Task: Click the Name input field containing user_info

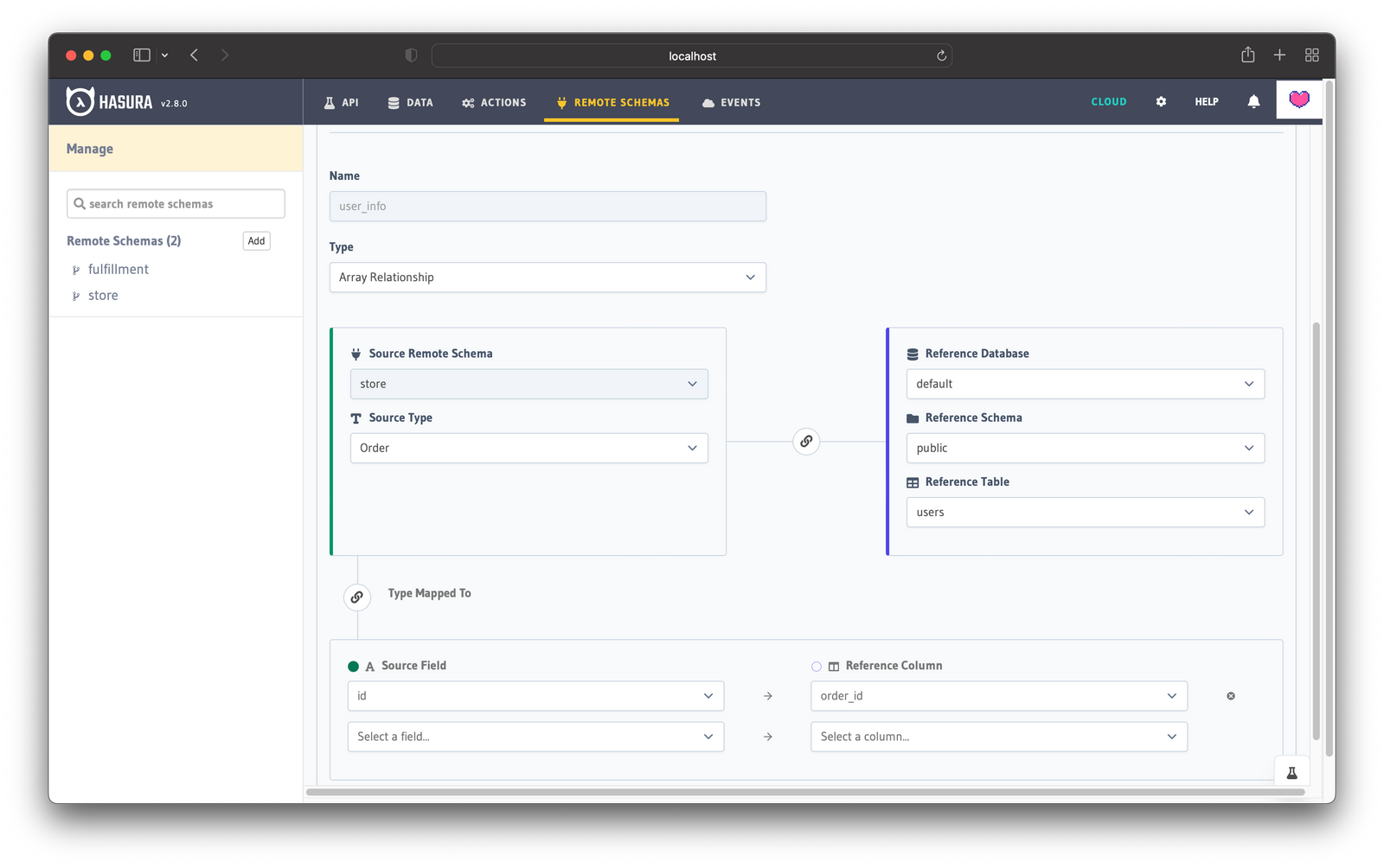Action: (547, 206)
